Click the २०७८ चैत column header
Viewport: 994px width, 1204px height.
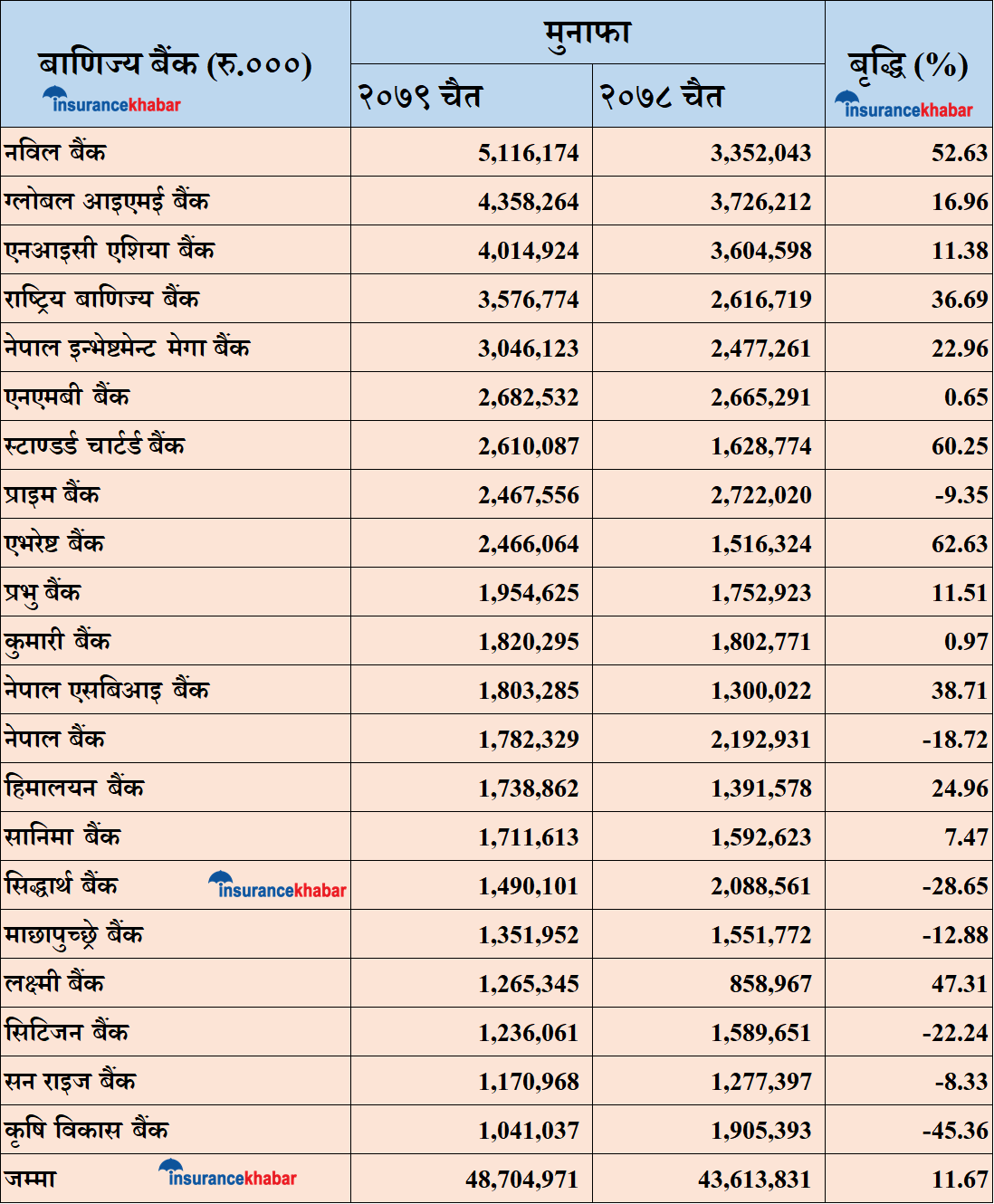662,96
